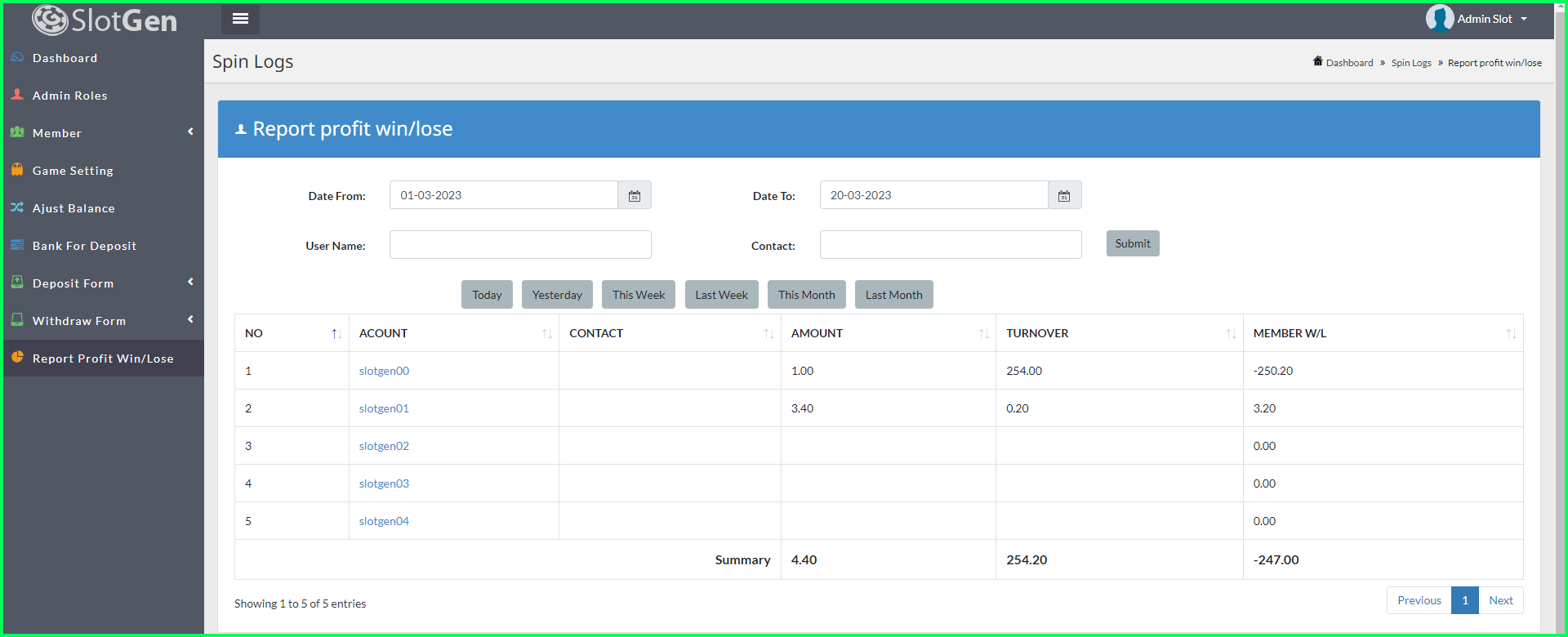Click the User Name input field

(520, 244)
